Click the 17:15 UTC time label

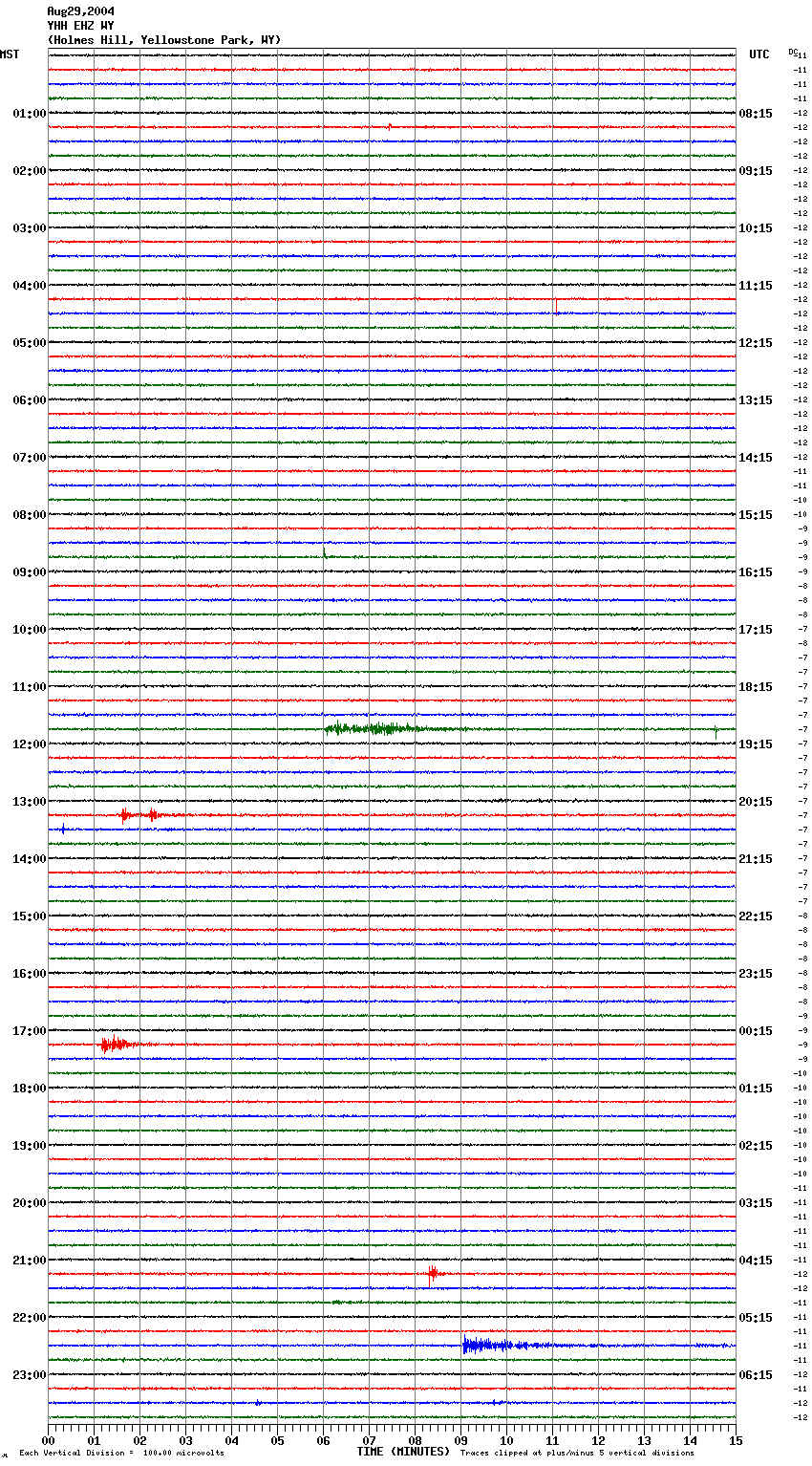[756, 630]
